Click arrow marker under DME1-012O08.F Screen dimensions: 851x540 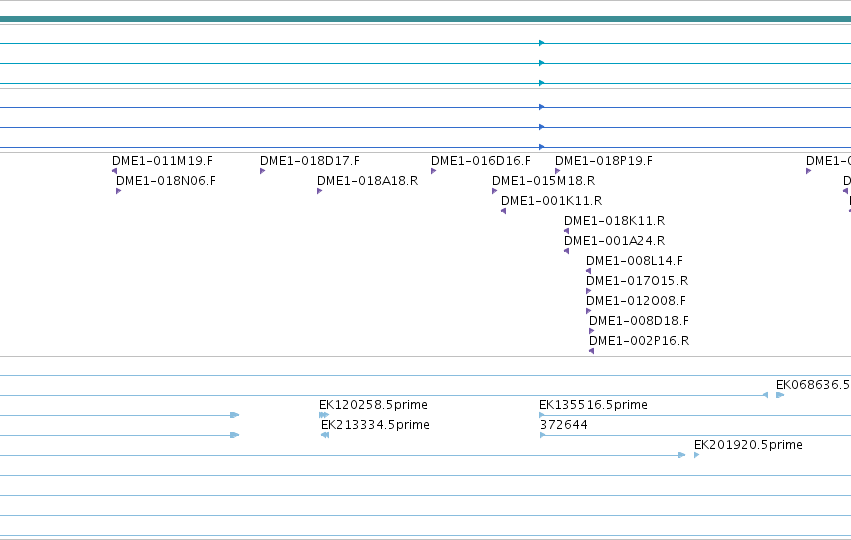pos(589,311)
